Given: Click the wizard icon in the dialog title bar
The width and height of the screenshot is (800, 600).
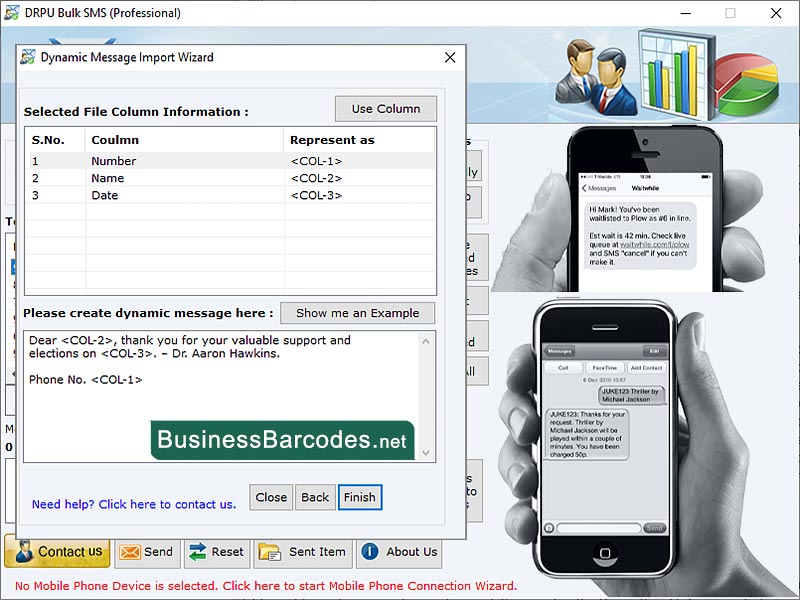Looking at the screenshot, I should click(27, 57).
